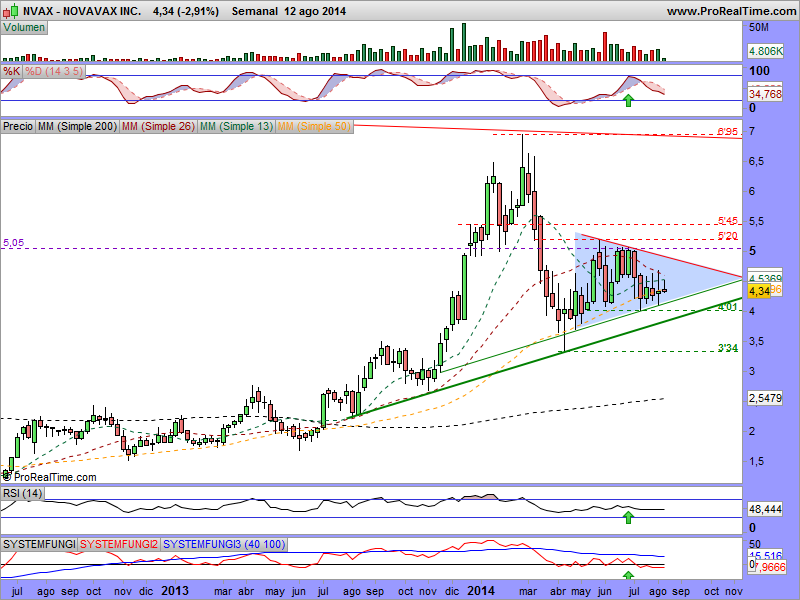
Task: Click the 5'20 resistance level label
Action: click(x=728, y=236)
